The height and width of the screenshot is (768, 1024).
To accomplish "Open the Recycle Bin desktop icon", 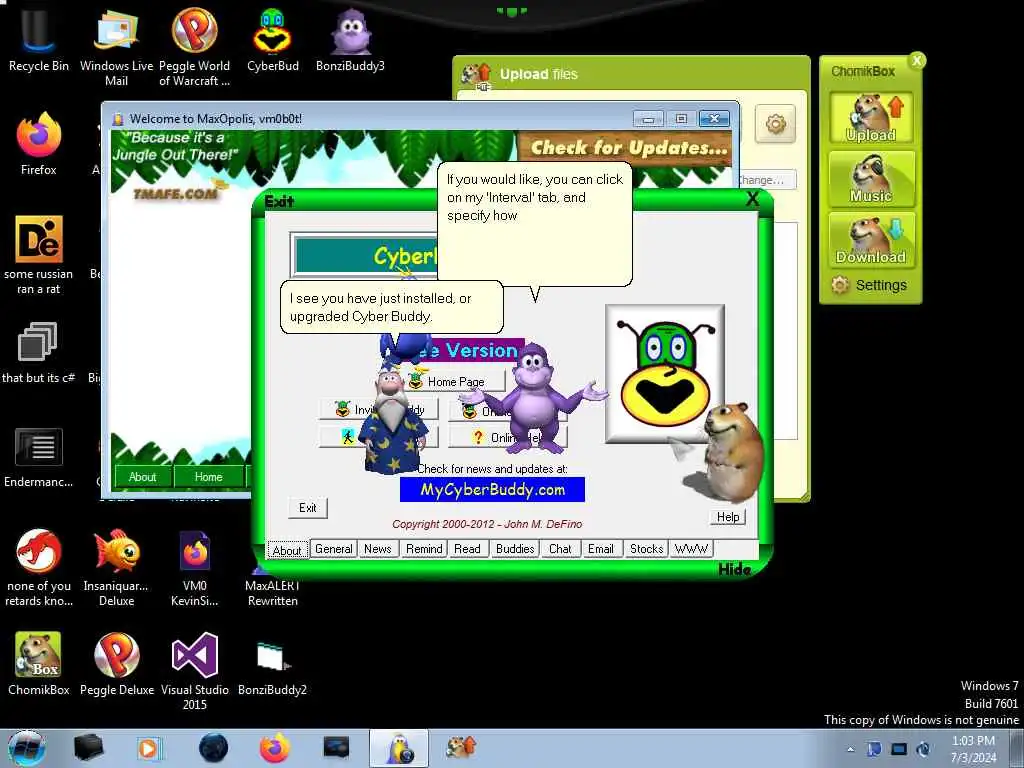I will coord(38,40).
